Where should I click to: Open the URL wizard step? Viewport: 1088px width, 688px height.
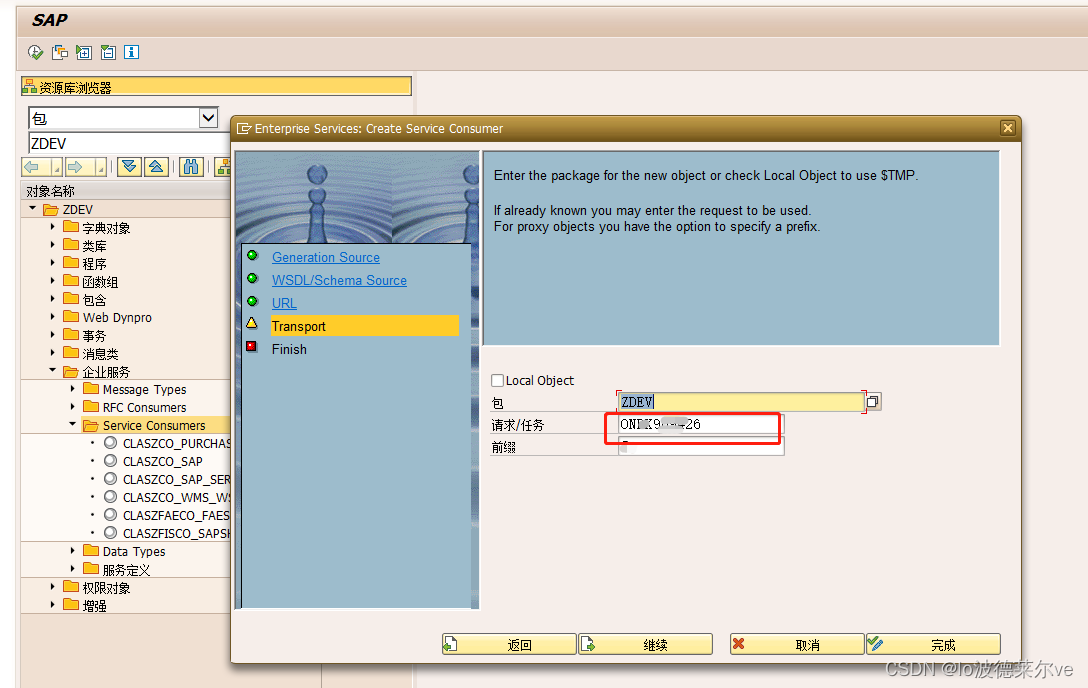(x=284, y=303)
